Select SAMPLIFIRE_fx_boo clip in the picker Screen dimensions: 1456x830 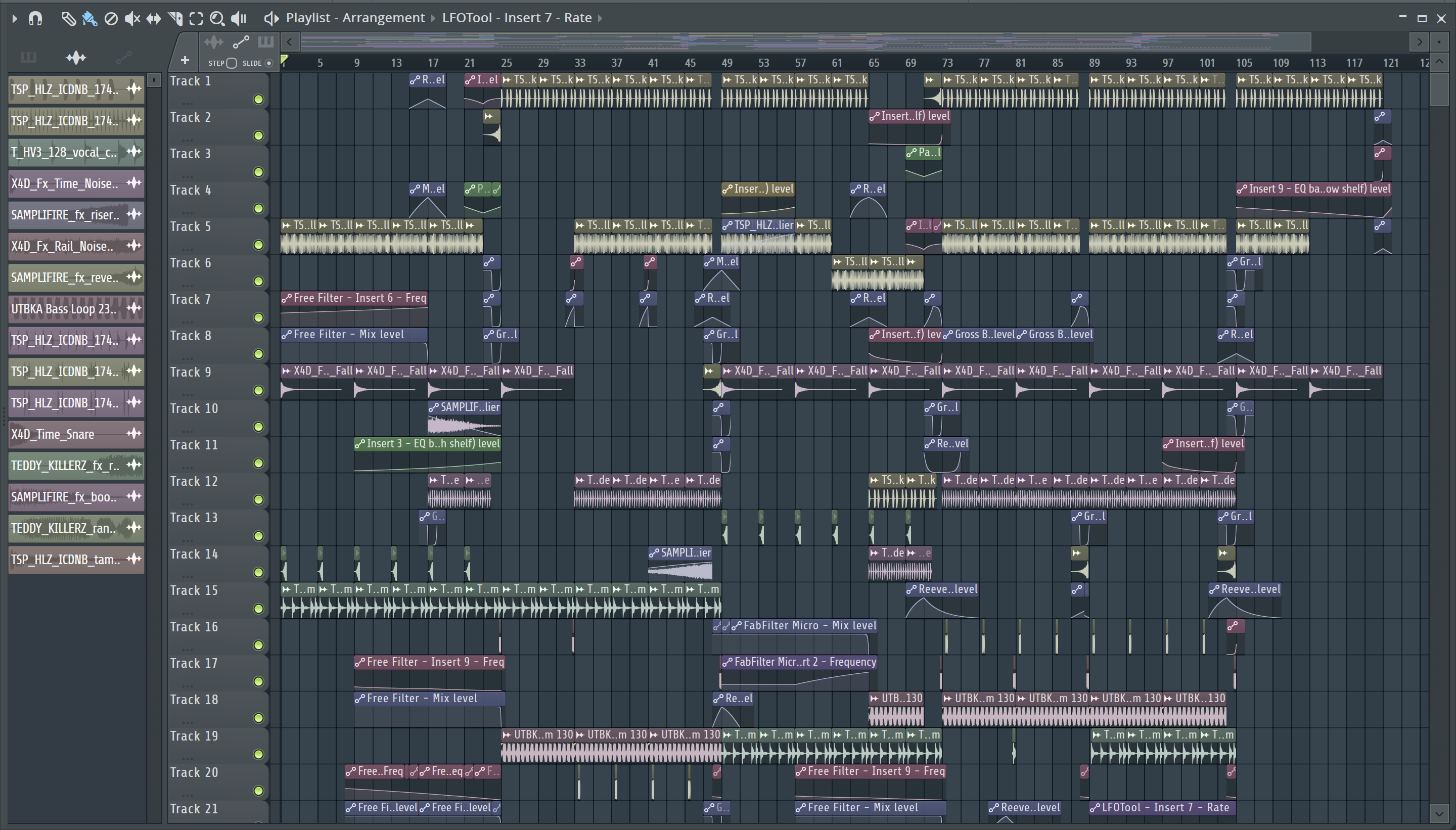click(76, 496)
